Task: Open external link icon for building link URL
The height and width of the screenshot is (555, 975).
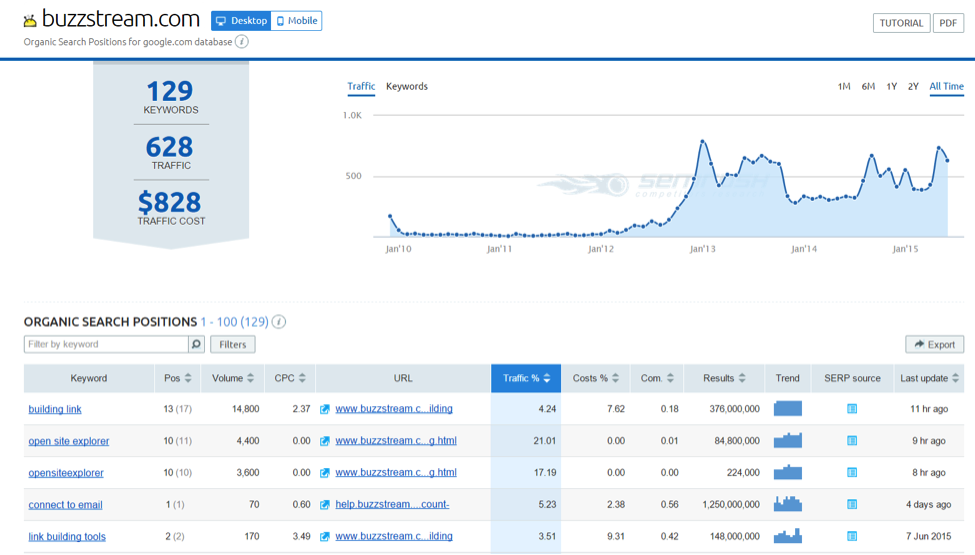Action: [325, 409]
